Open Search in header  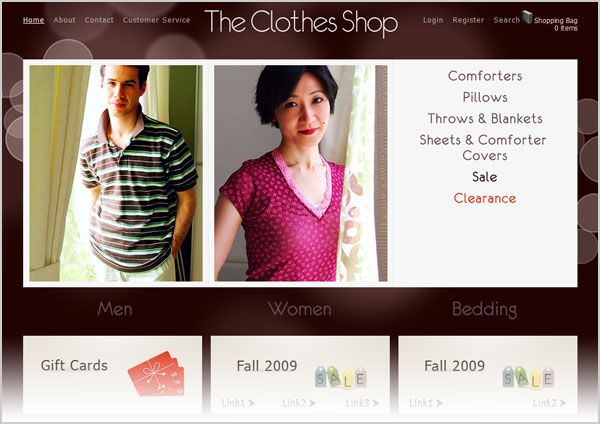pyautogui.click(x=507, y=20)
